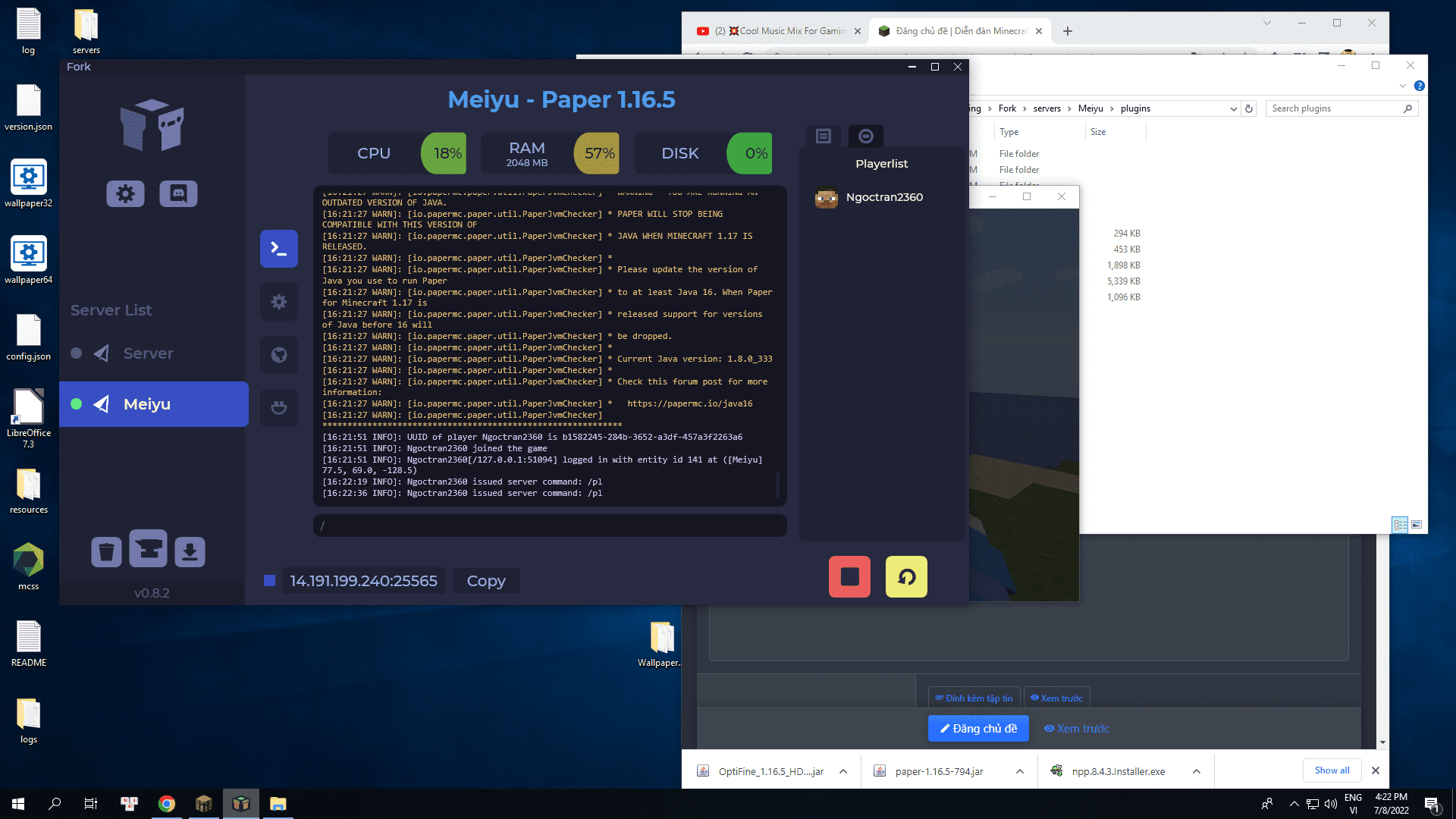Click the console command input field
The height and width of the screenshot is (819, 1456).
point(550,526)
